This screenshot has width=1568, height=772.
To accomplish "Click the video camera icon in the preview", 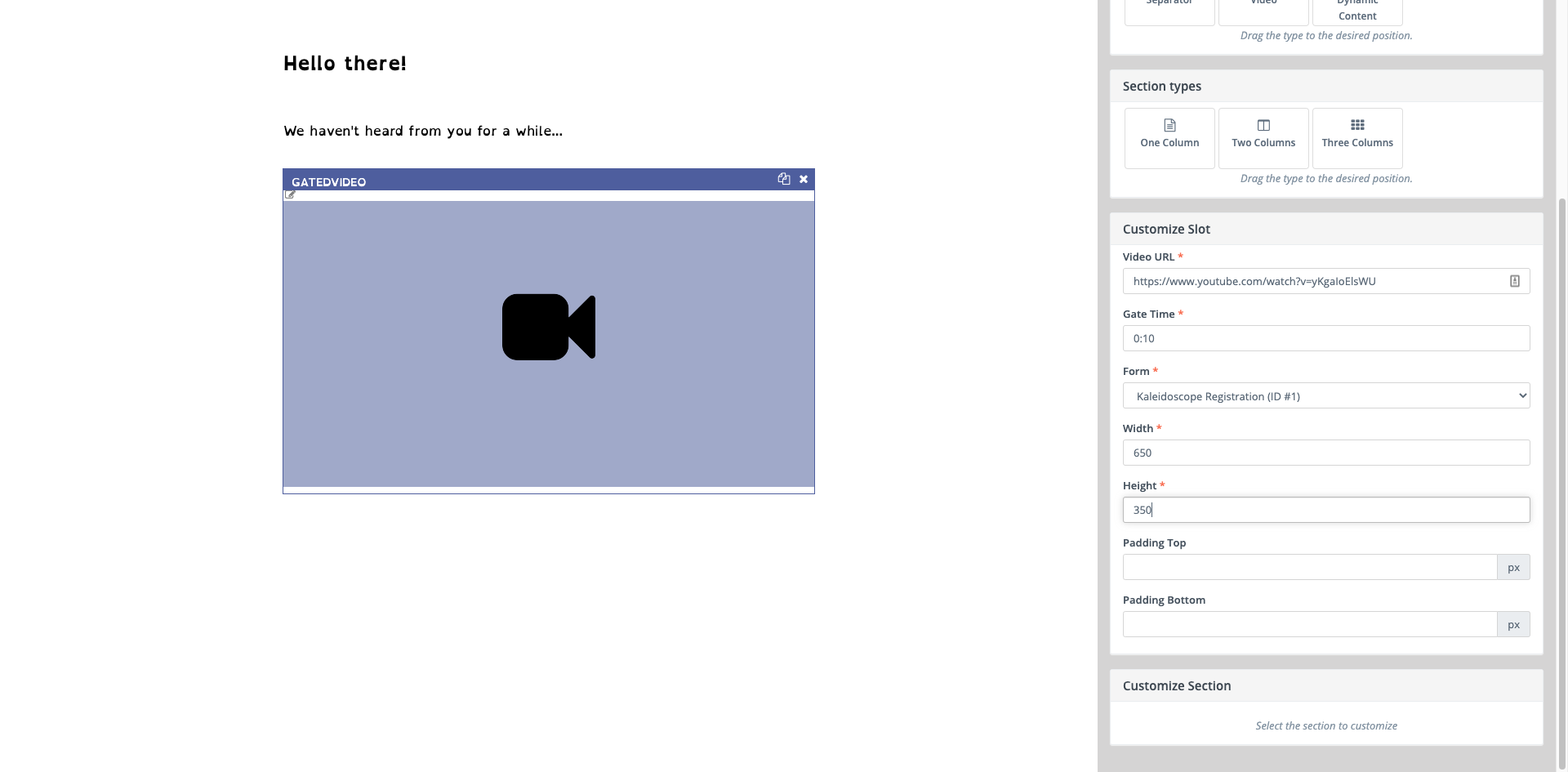I will [548, 326].
